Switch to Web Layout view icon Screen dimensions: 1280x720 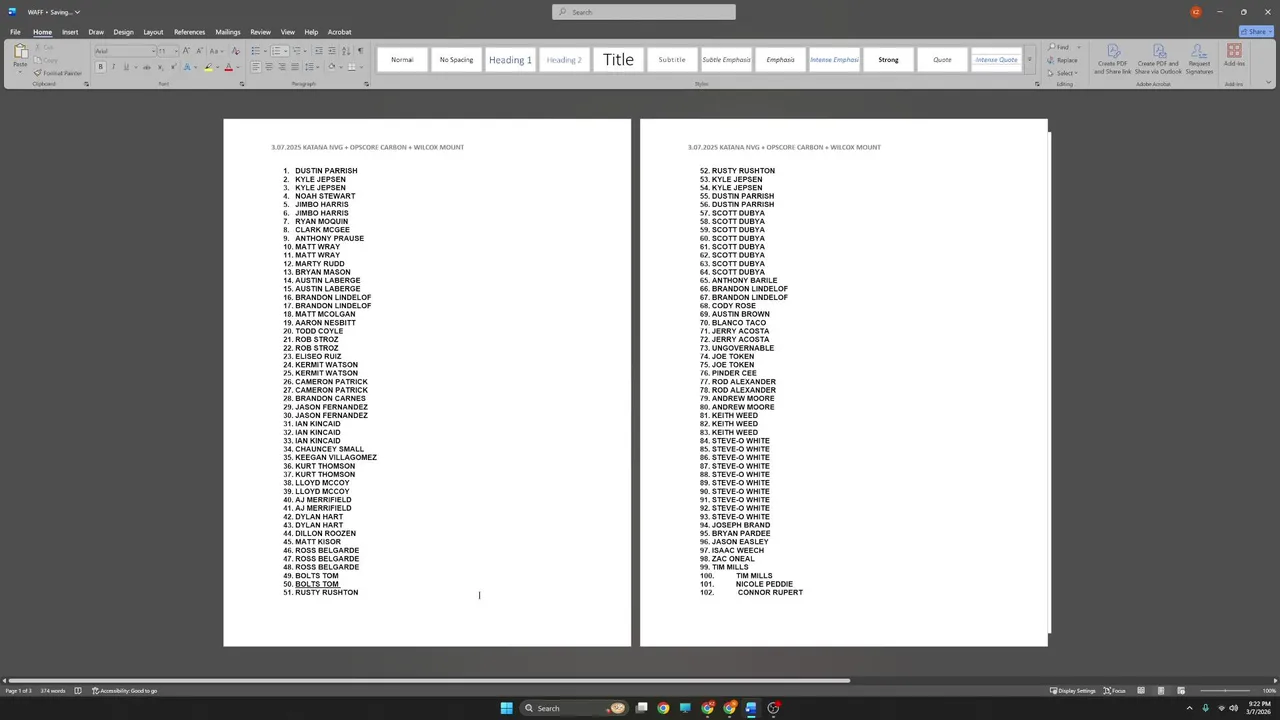(1181, 691)
